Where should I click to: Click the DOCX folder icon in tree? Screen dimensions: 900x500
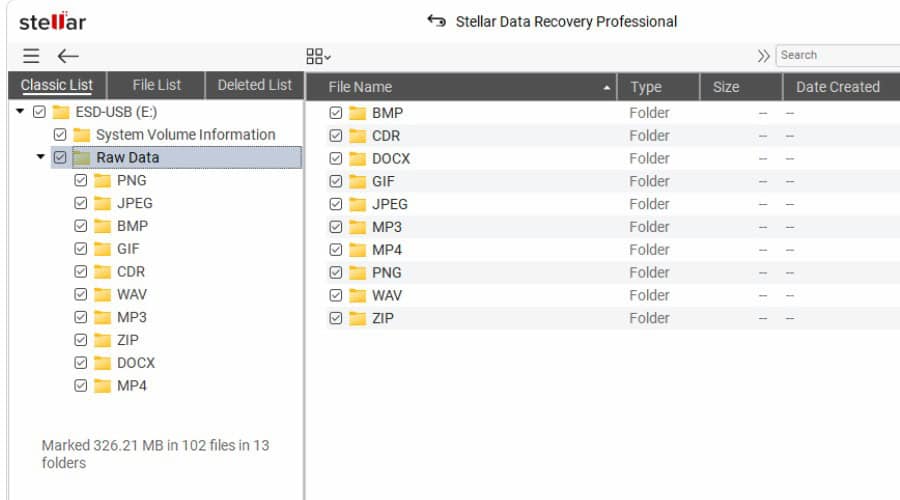pos(102,363)
